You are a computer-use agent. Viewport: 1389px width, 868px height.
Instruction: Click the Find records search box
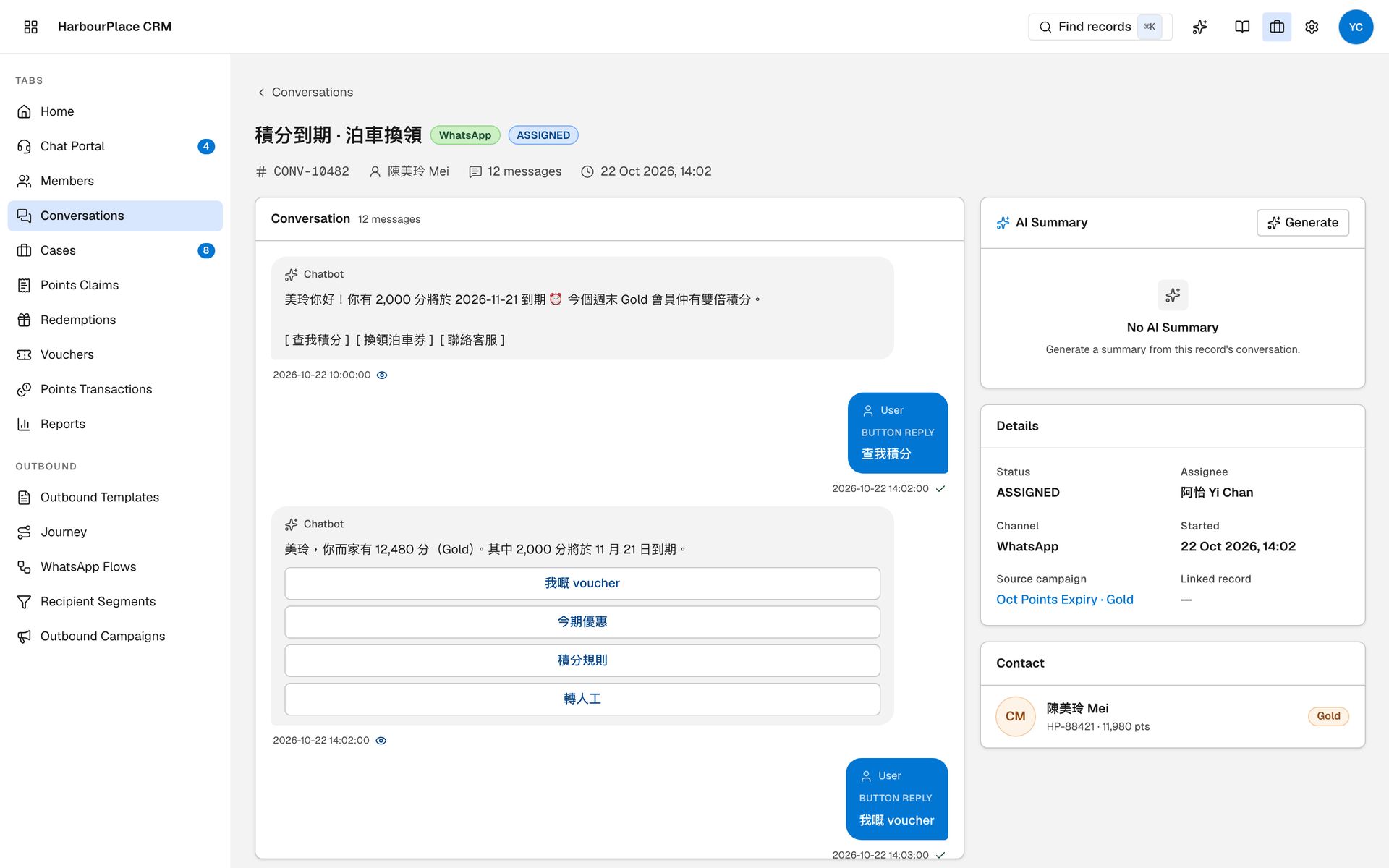tap(1100, 27)
